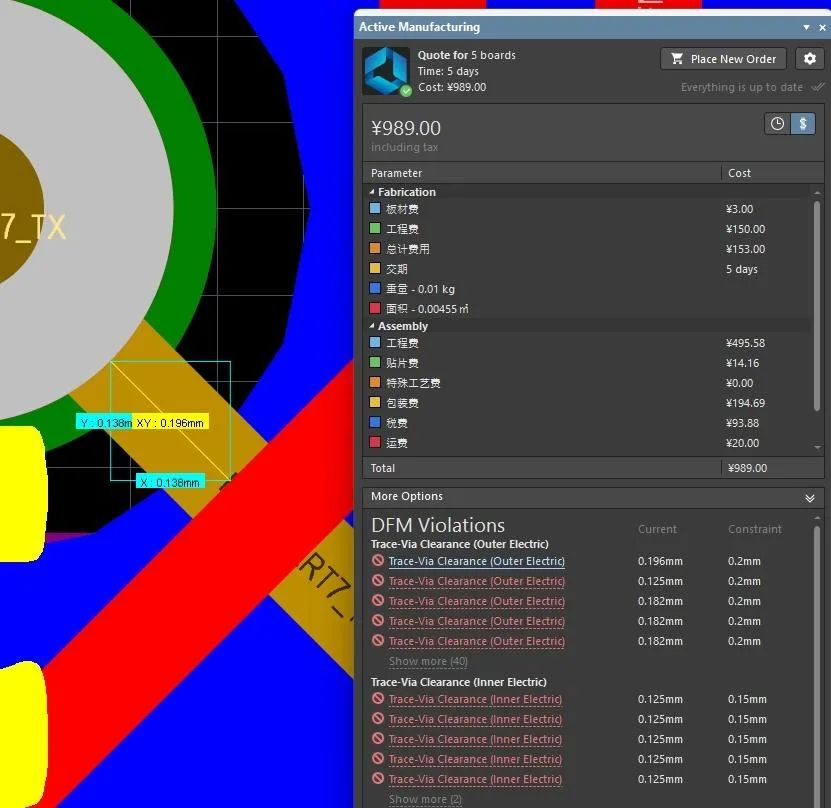Open 0.125mm Outer Electric clearance violation
This screenshot has width=831, height=808.
pyautogui.click(x=476, y=581)
